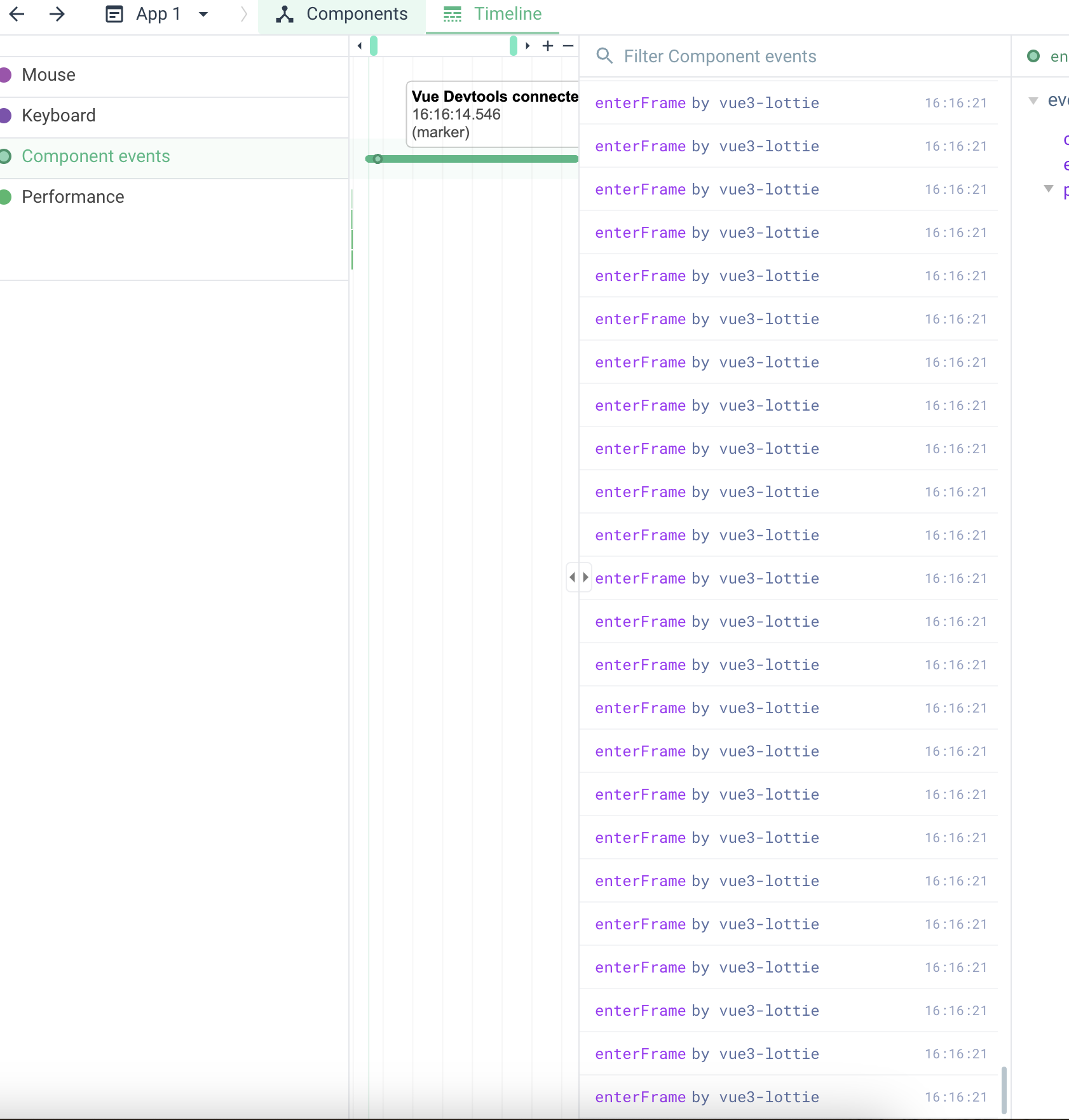The image size is (1069, 1120).
Task: Open the App 1 selector dropdown
Action: pos(203,13)
